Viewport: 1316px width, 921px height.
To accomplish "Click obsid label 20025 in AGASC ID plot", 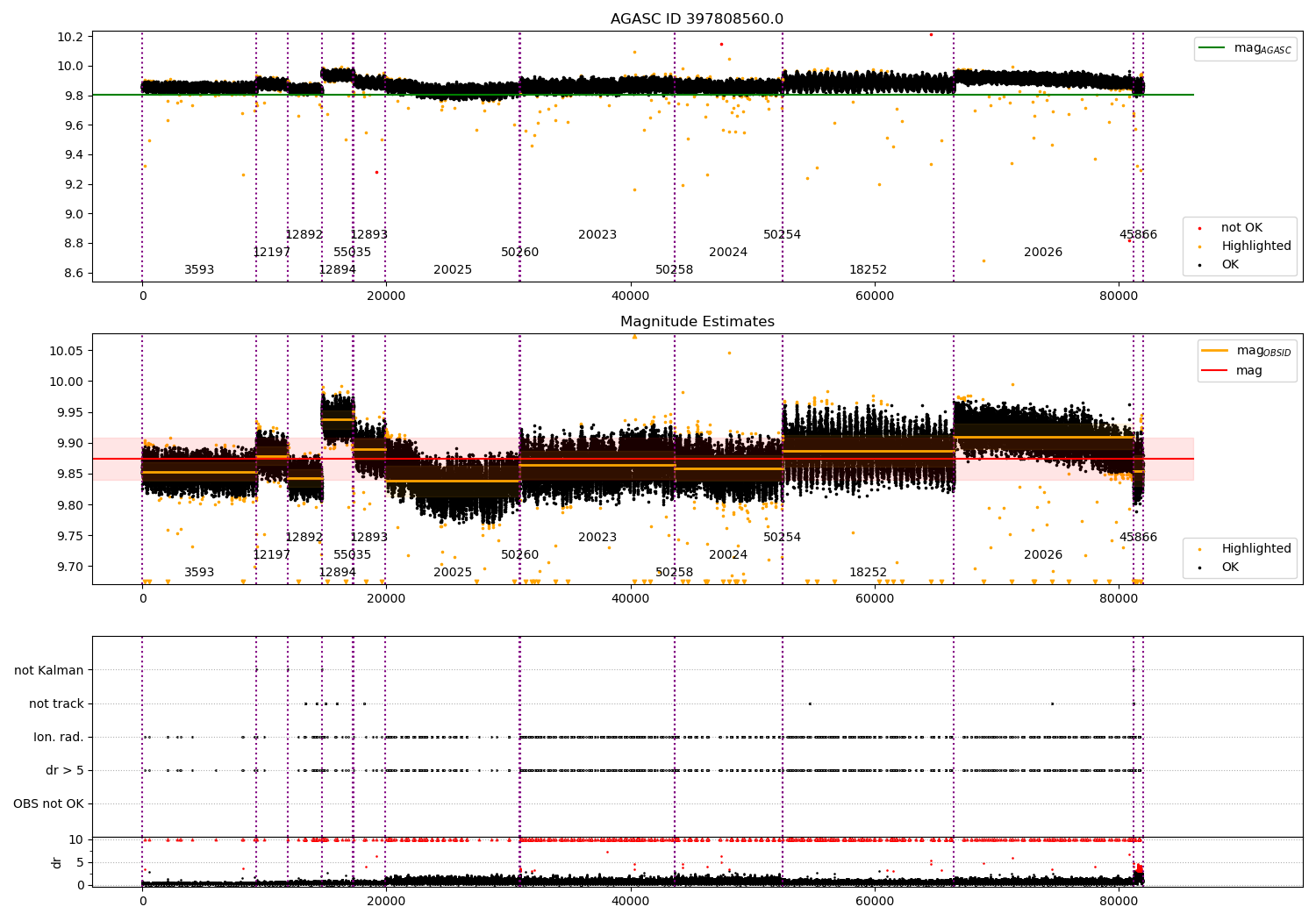I will tap(453, 270).
